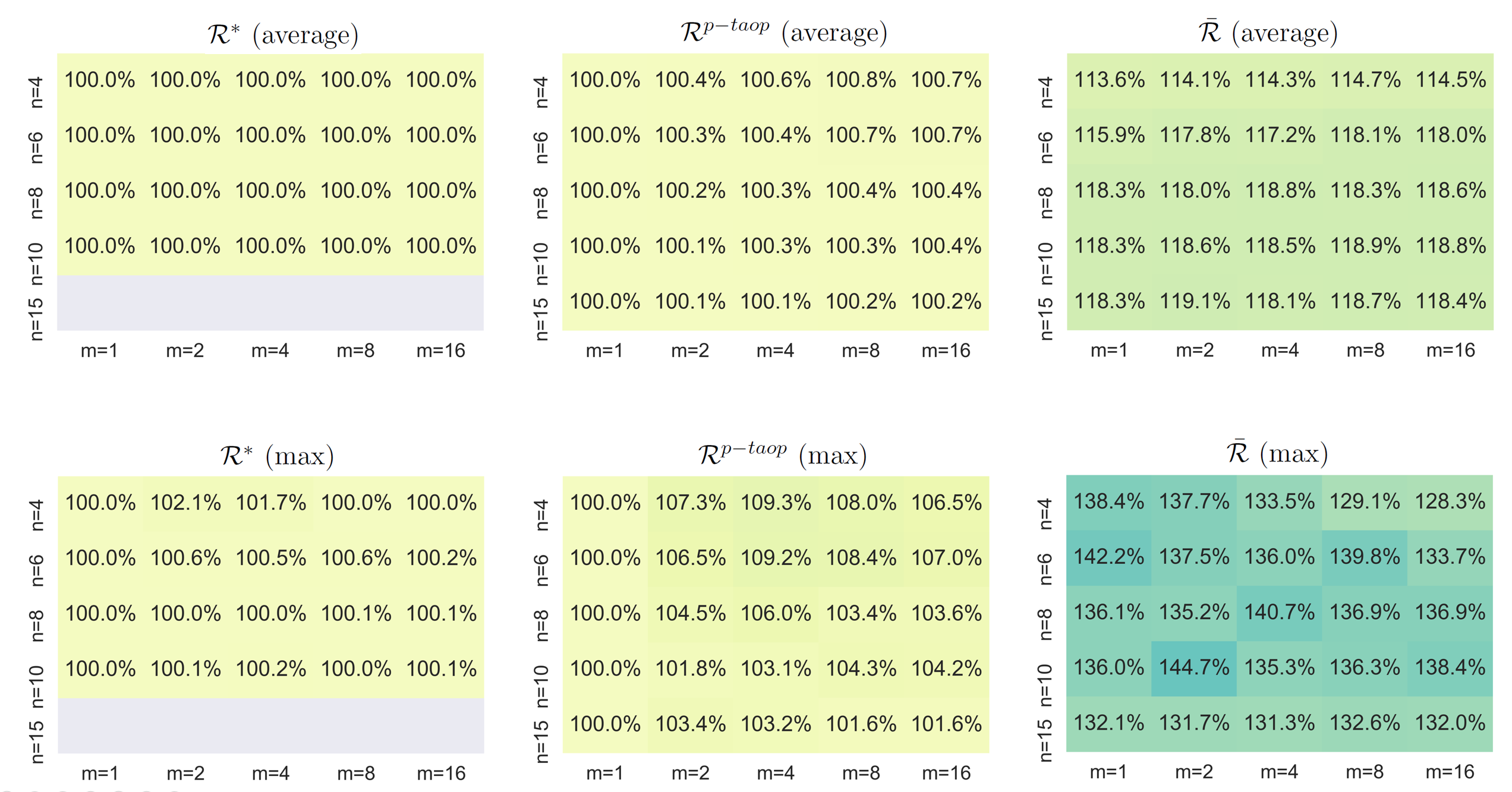
Task: Click the 140.7% cell
Action: [x=1279, y=613]
